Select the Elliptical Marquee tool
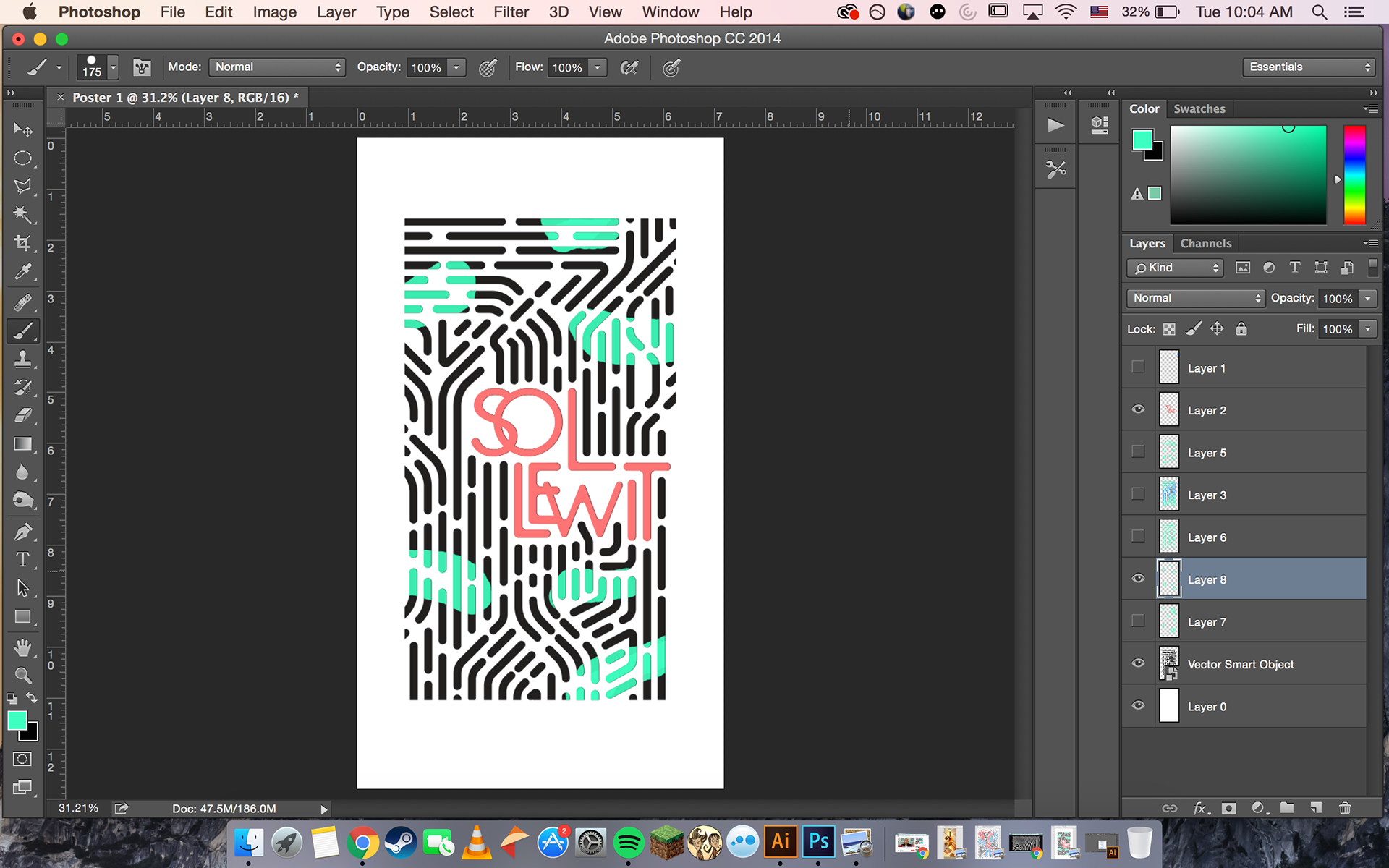 click(22, 158)
